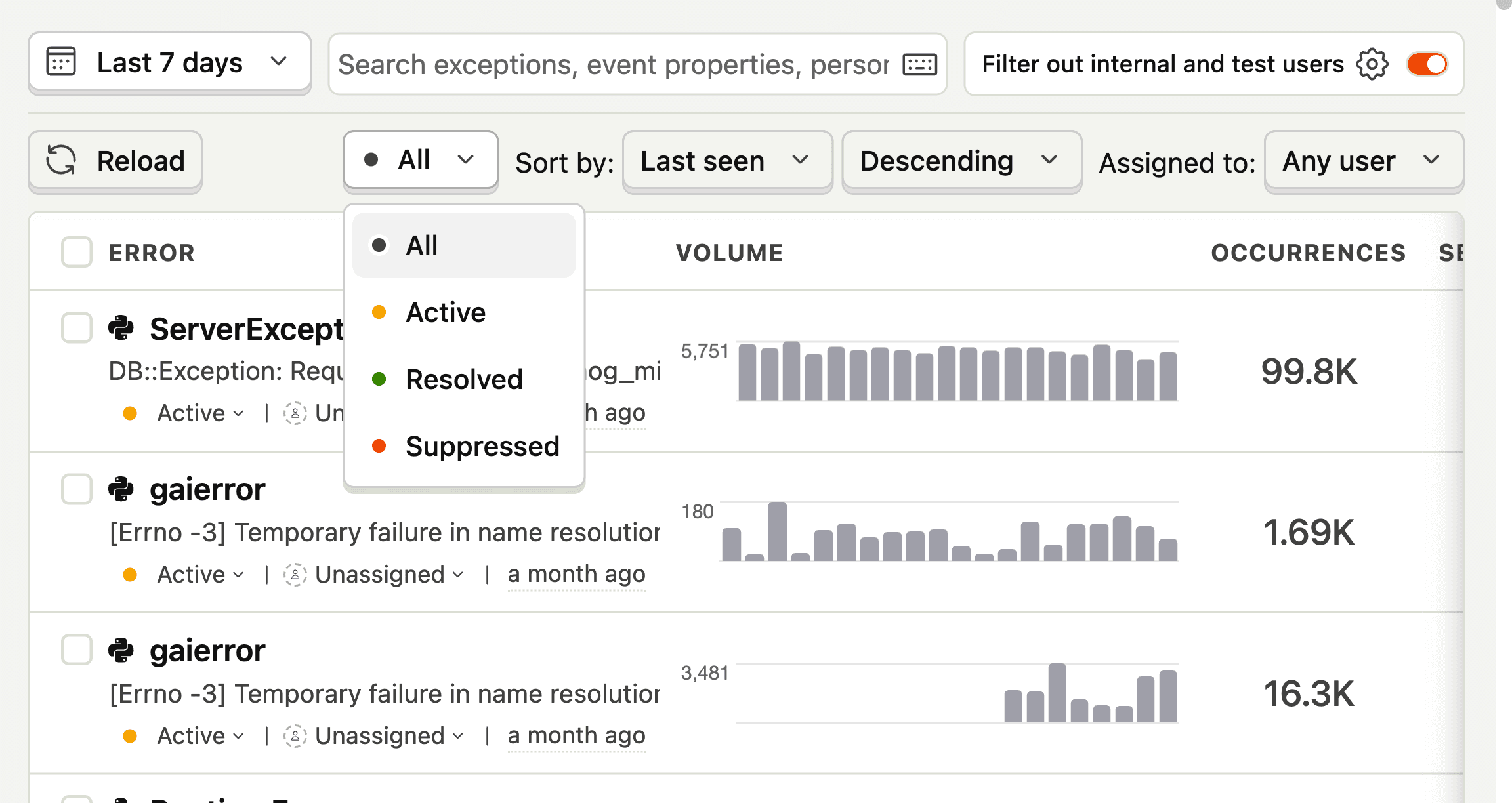Screen dimensions: 1512x803
Task: Open the Any user assignee dropdown
Action: point(1364,161)
